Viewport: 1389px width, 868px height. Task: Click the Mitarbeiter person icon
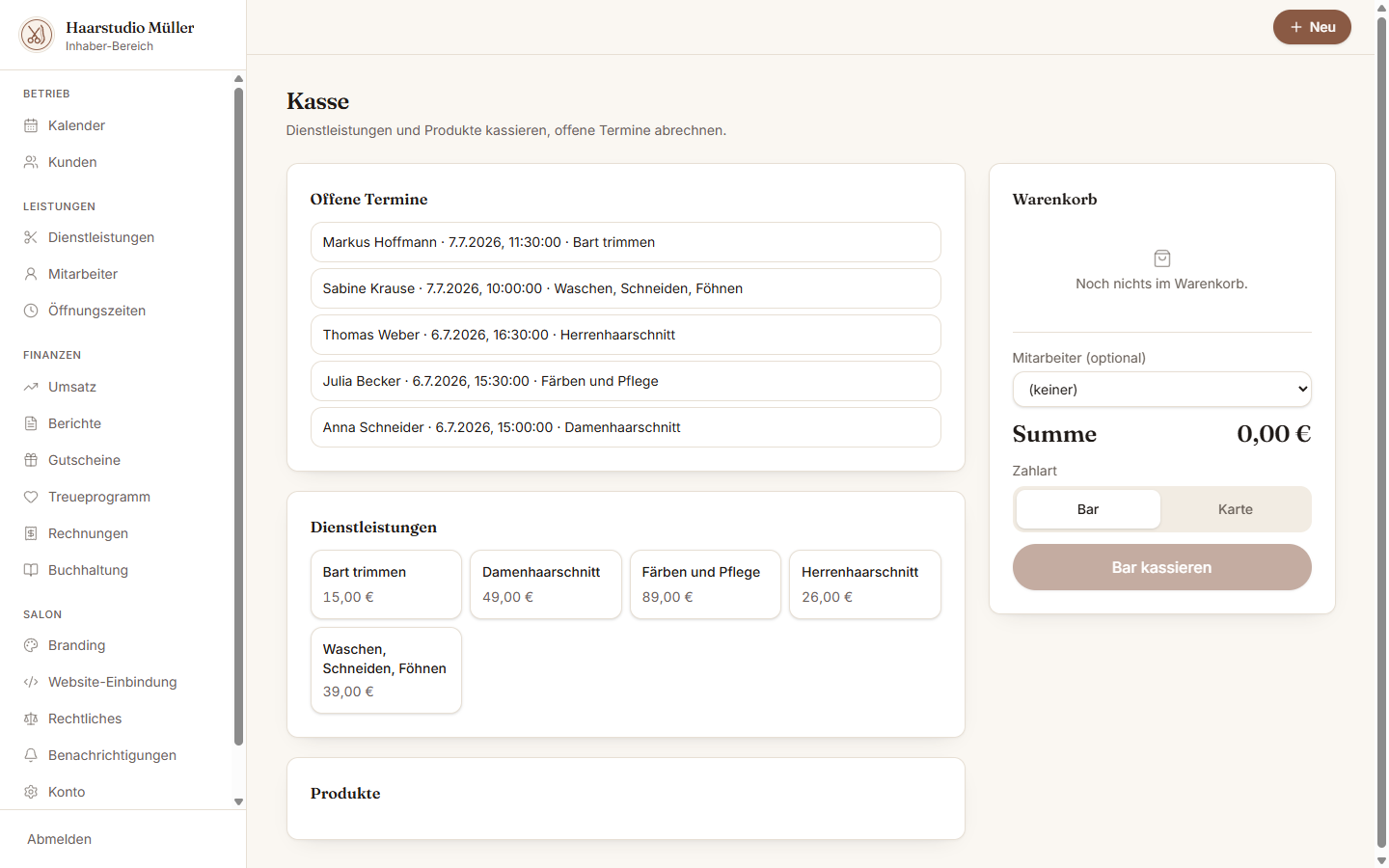(31, 274)
